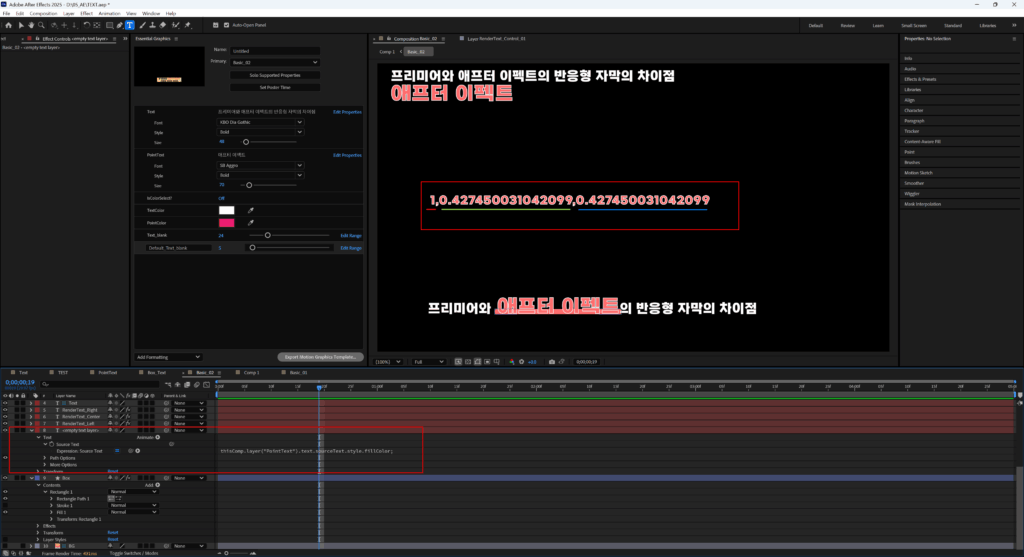Toggle visibility of Rectangle 1
The height and width of the screenshot is (557, 1024).
(5, 492)
